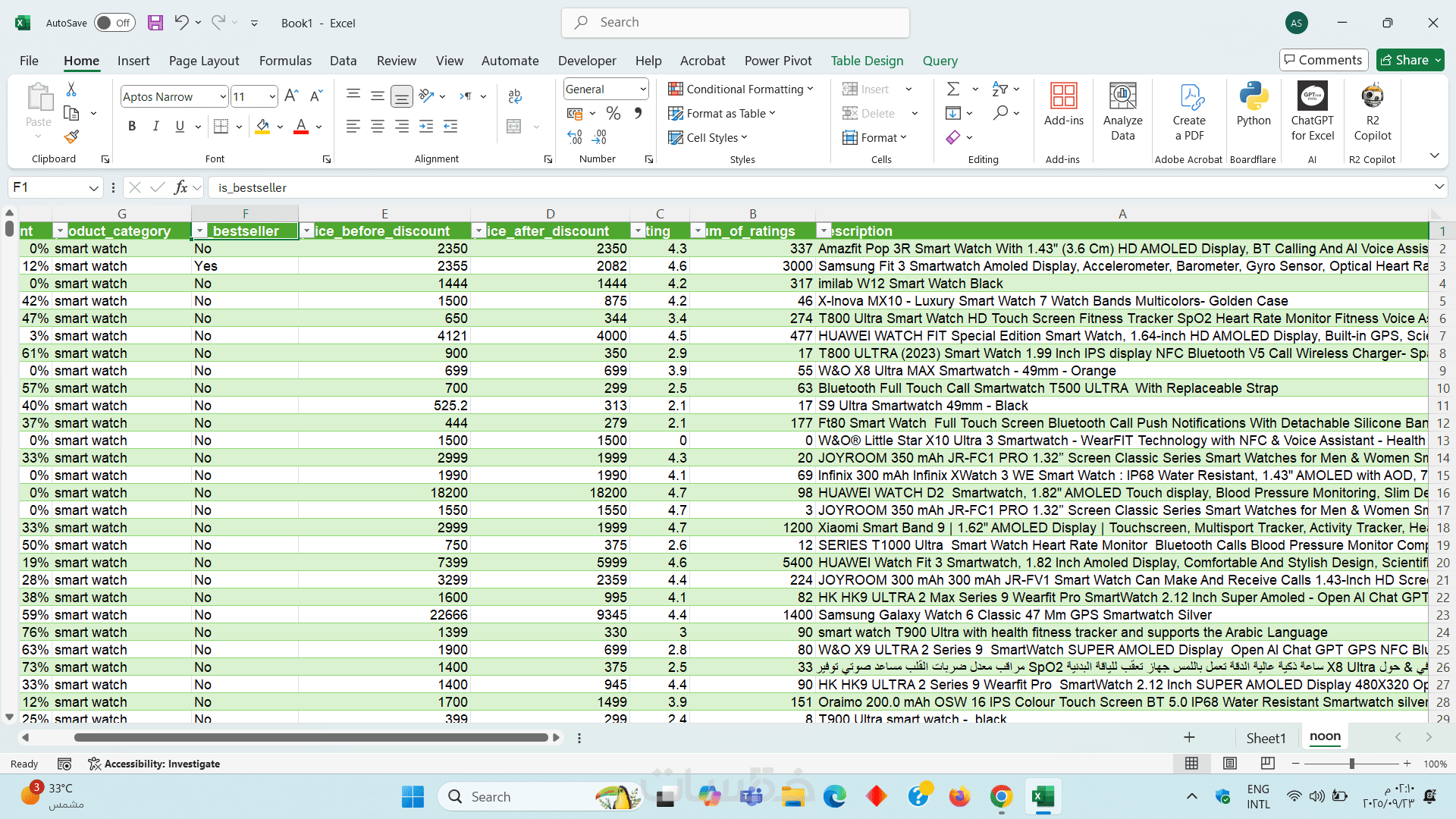
Task: Click the Wrap Text icon
Action: pyautogui.click(x=515, y=96)
